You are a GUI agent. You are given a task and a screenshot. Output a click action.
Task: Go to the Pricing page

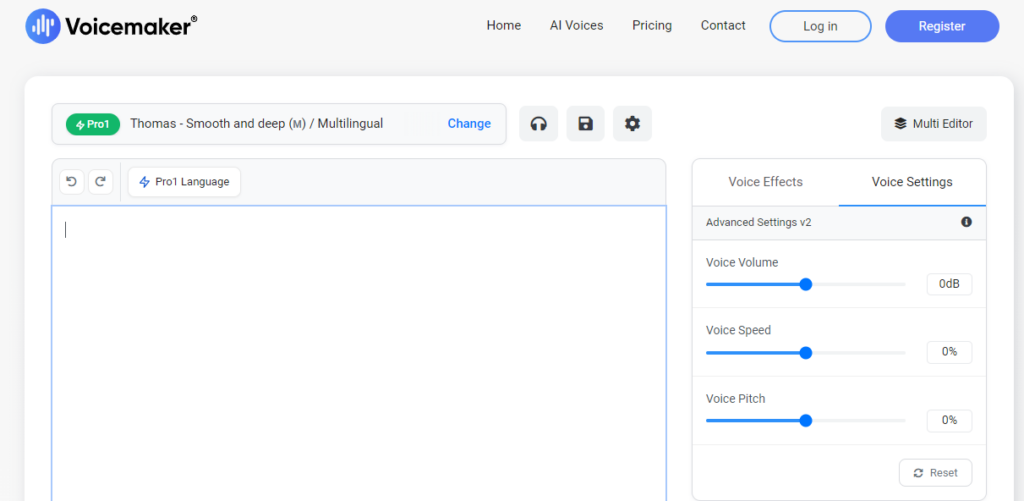(x=652, y=26)
